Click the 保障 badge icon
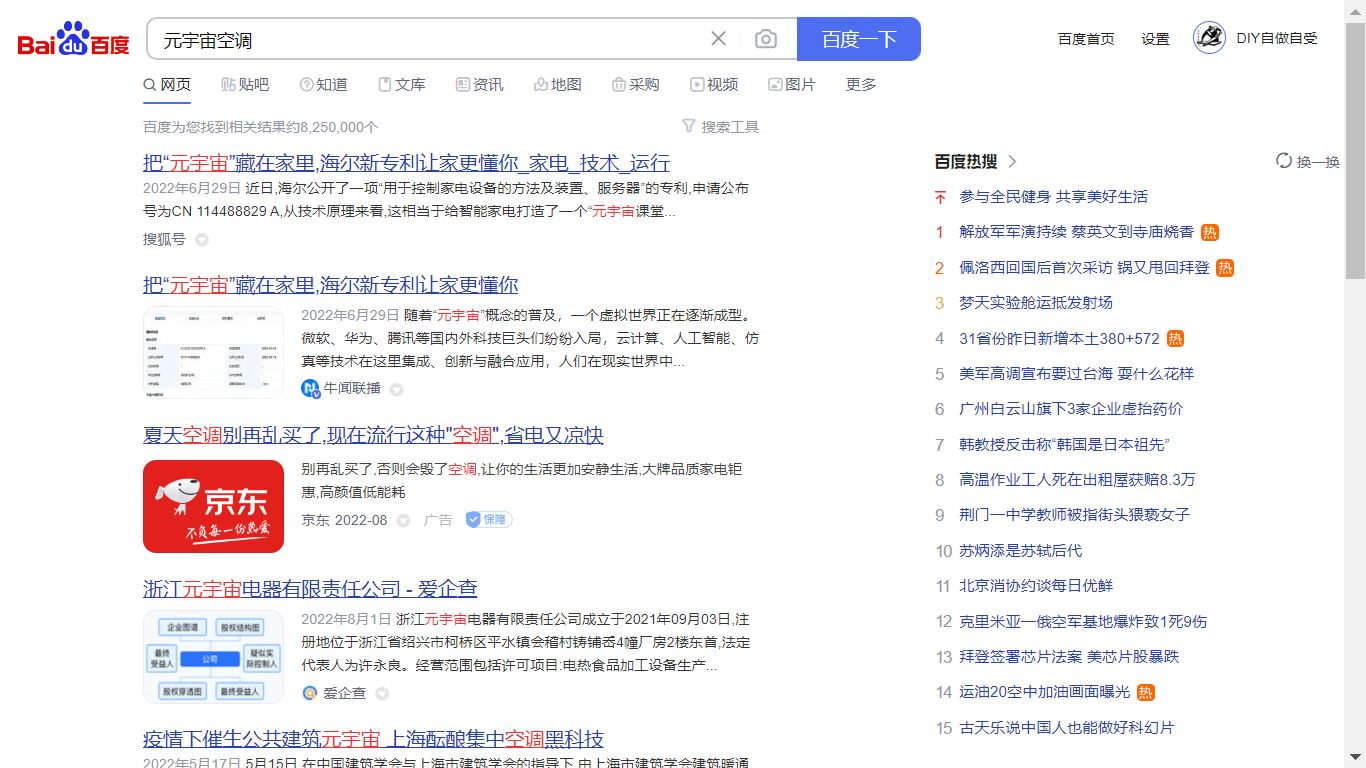Viewport: 1366px width, 768px height. [x=489, y=520]
